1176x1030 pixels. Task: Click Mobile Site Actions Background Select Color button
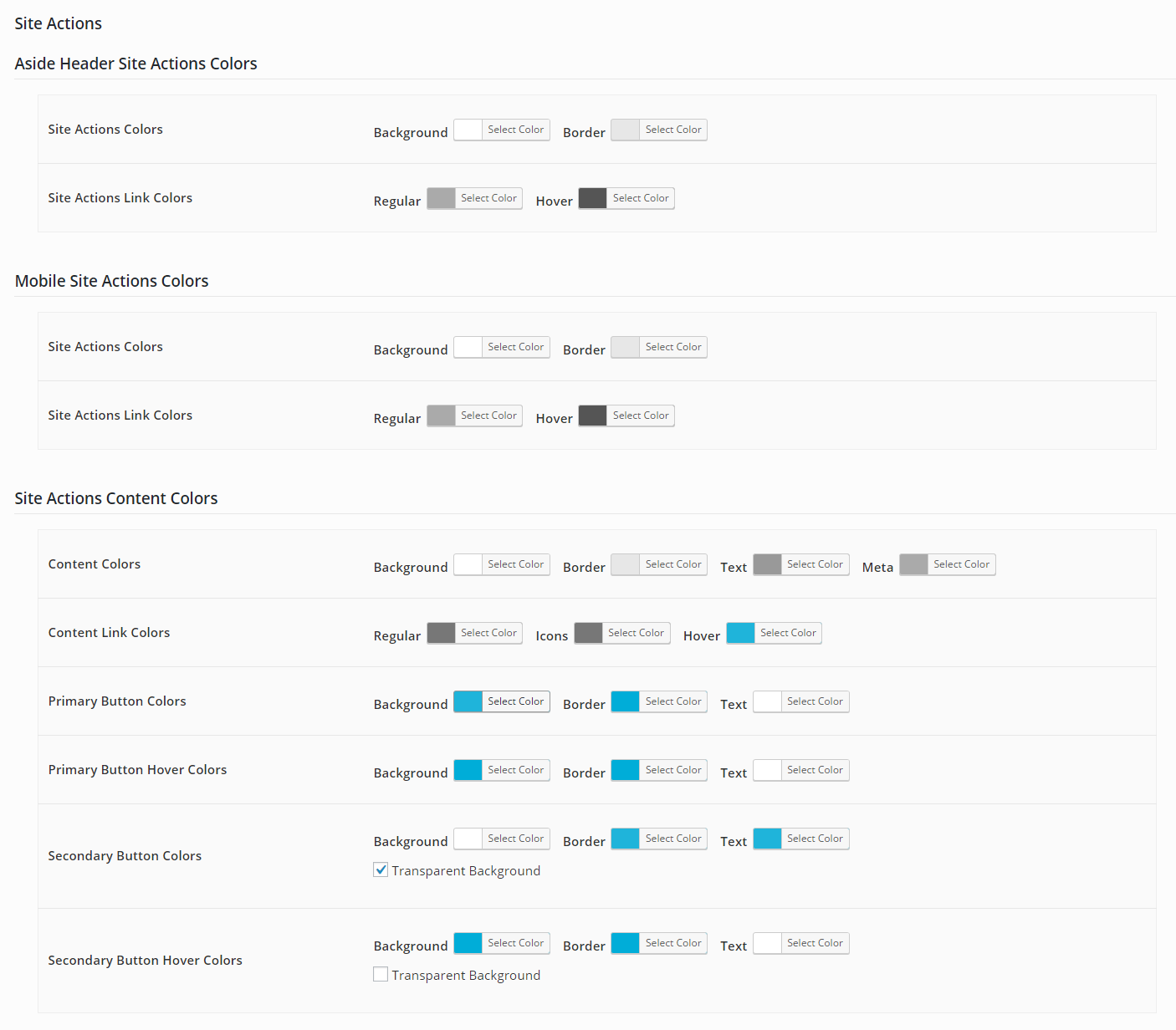(515, 347)
